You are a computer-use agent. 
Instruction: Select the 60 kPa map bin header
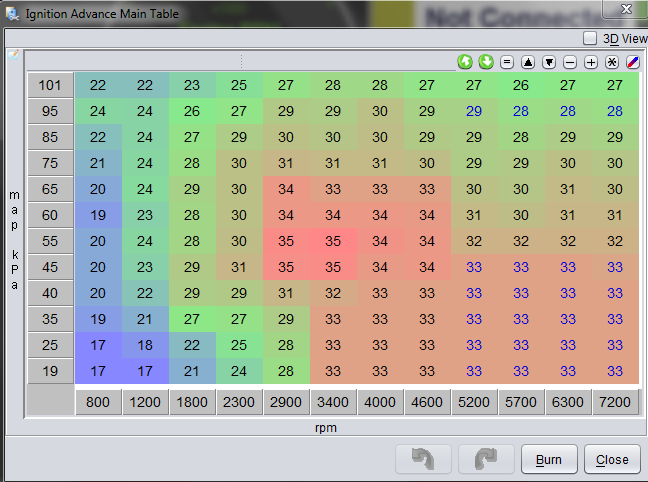pyautogui.click(x=50, y=215)
